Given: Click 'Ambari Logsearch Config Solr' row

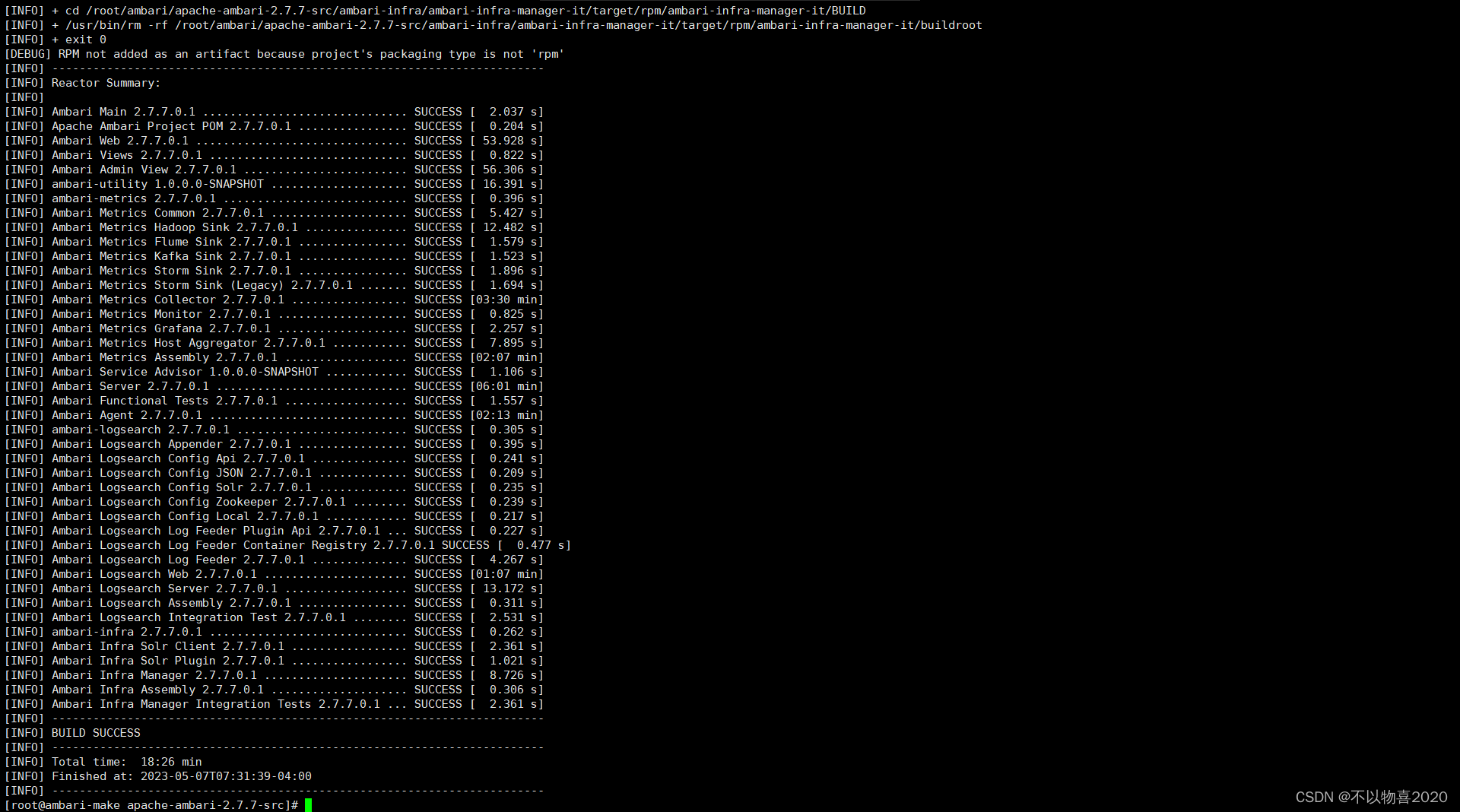Looking at the screenshot, I should tap(275, 487).
